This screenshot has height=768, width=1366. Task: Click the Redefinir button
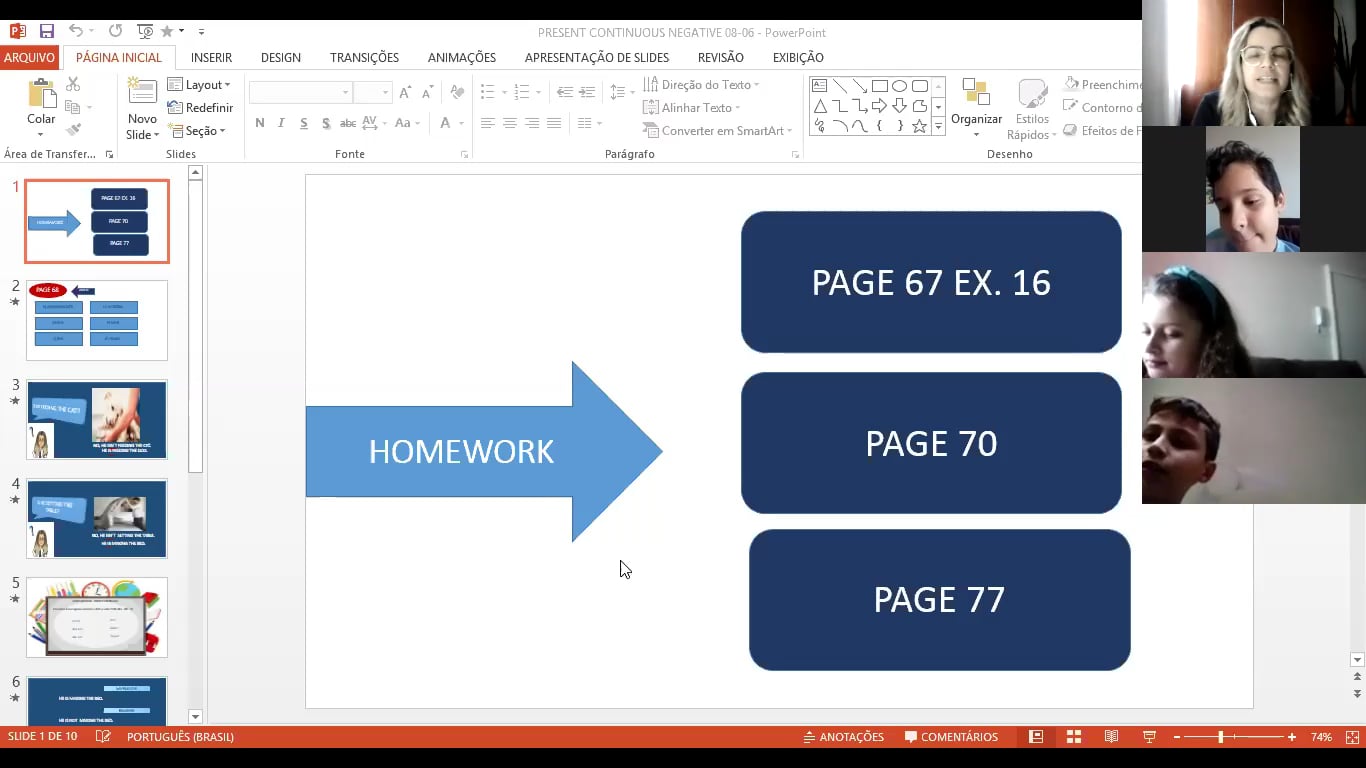click(x=200, y=108)
